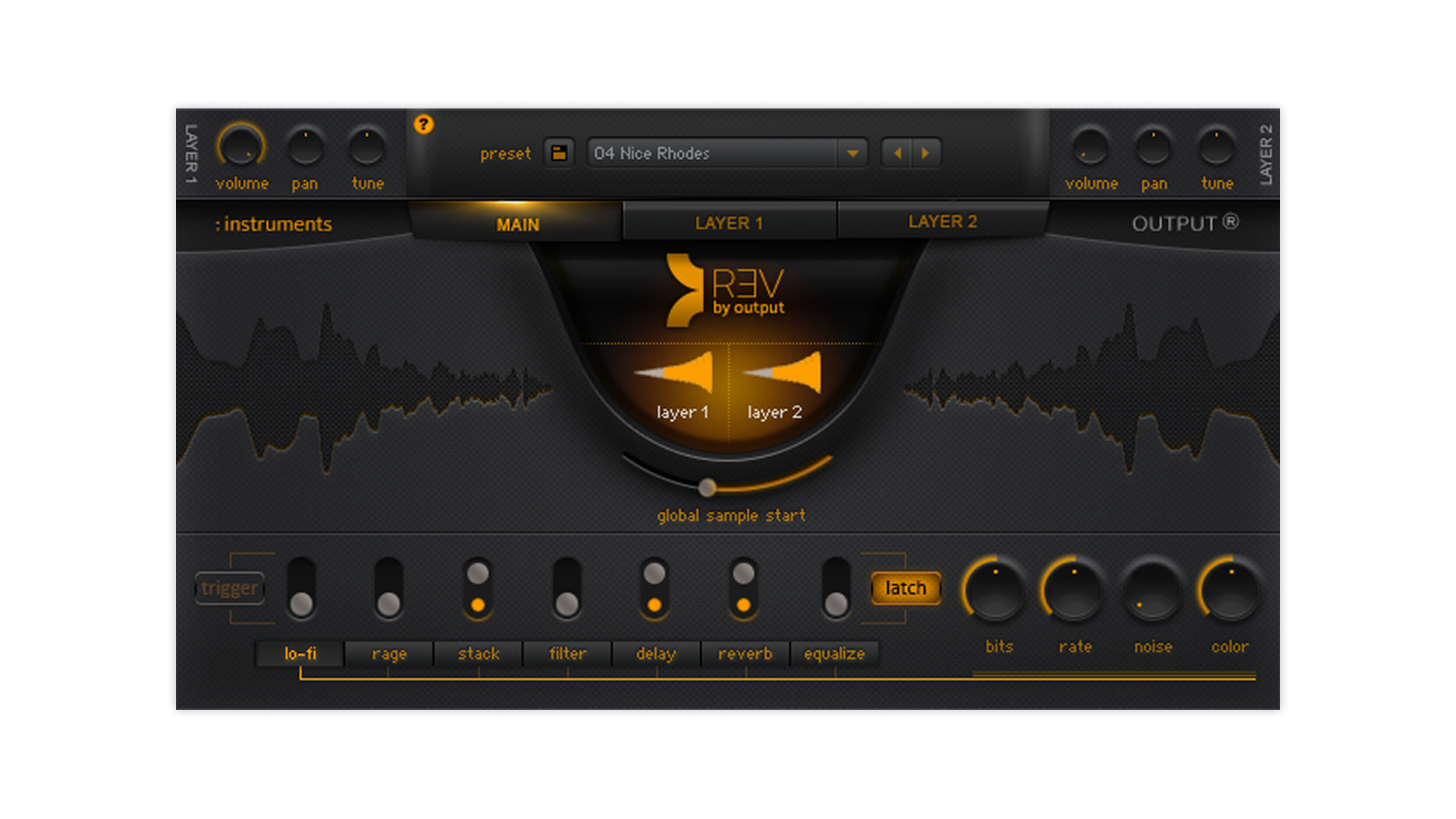Expand the preset dropdown arrow
This screenshot has height=819, width=1456.
[x=852, y=153]
